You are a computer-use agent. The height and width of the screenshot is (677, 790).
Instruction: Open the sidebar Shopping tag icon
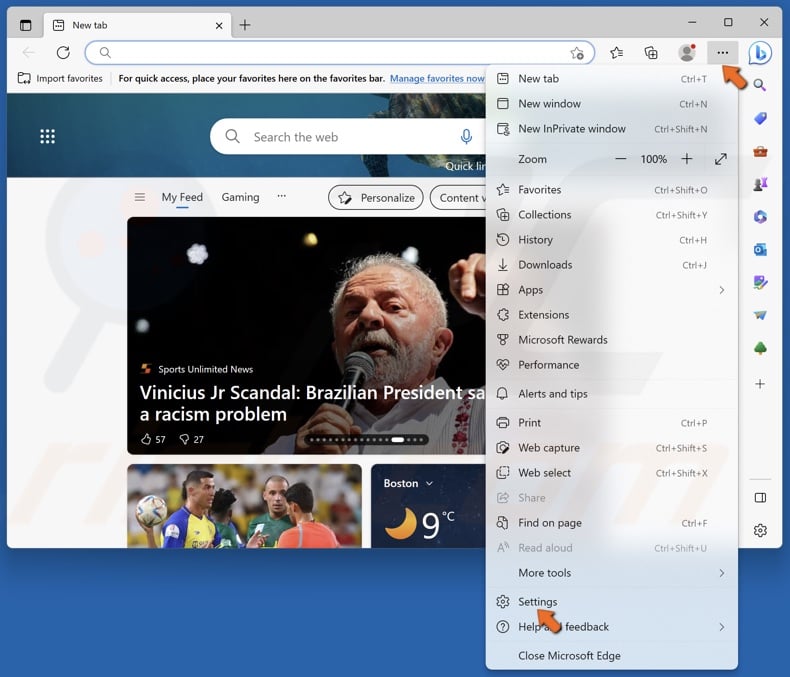(x=760, y=118)
